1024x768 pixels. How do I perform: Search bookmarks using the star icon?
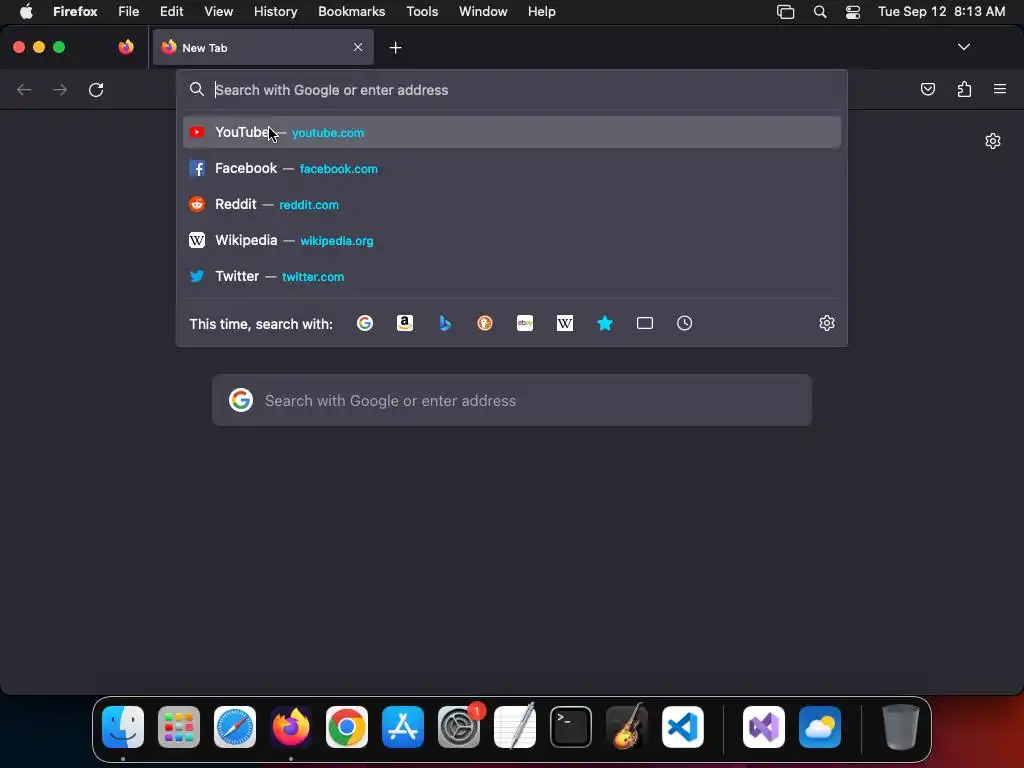605,323
